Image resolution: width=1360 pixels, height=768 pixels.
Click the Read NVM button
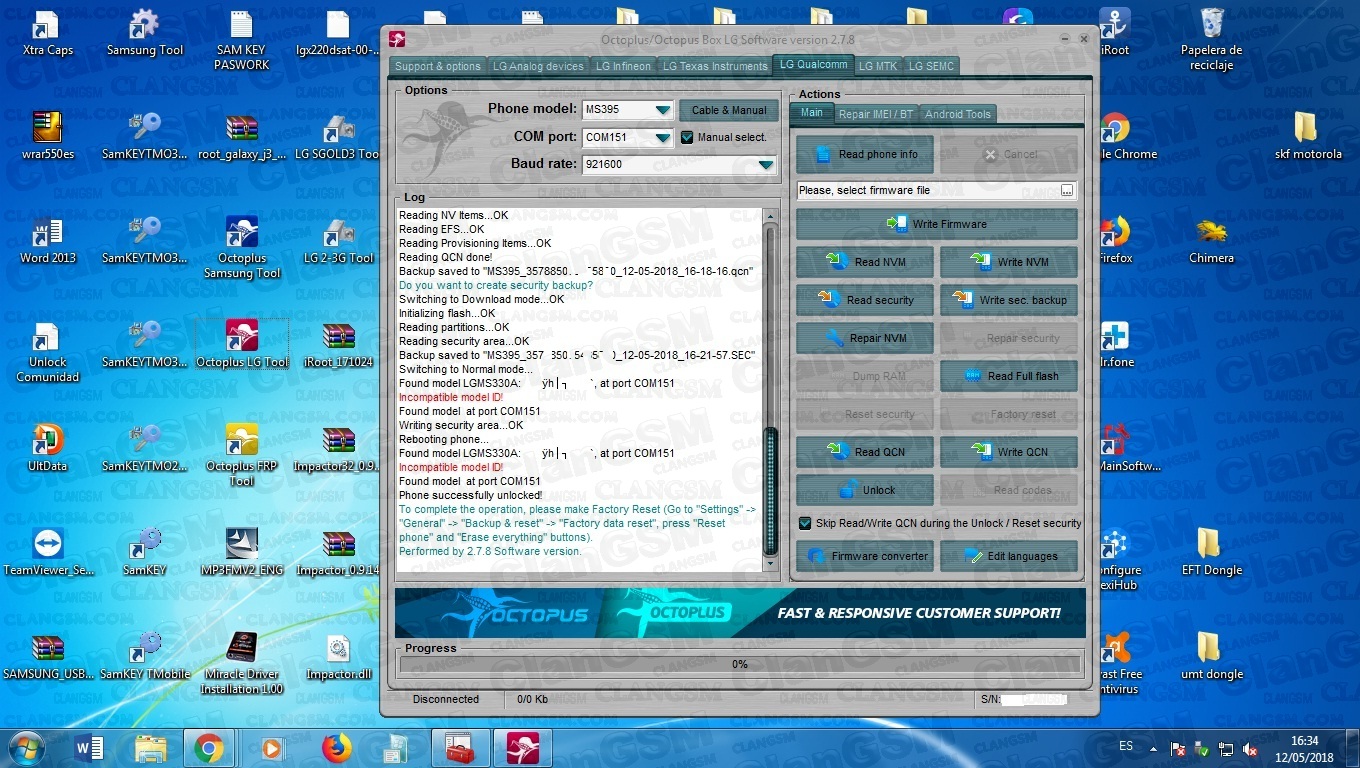click(x=865, y=262)
